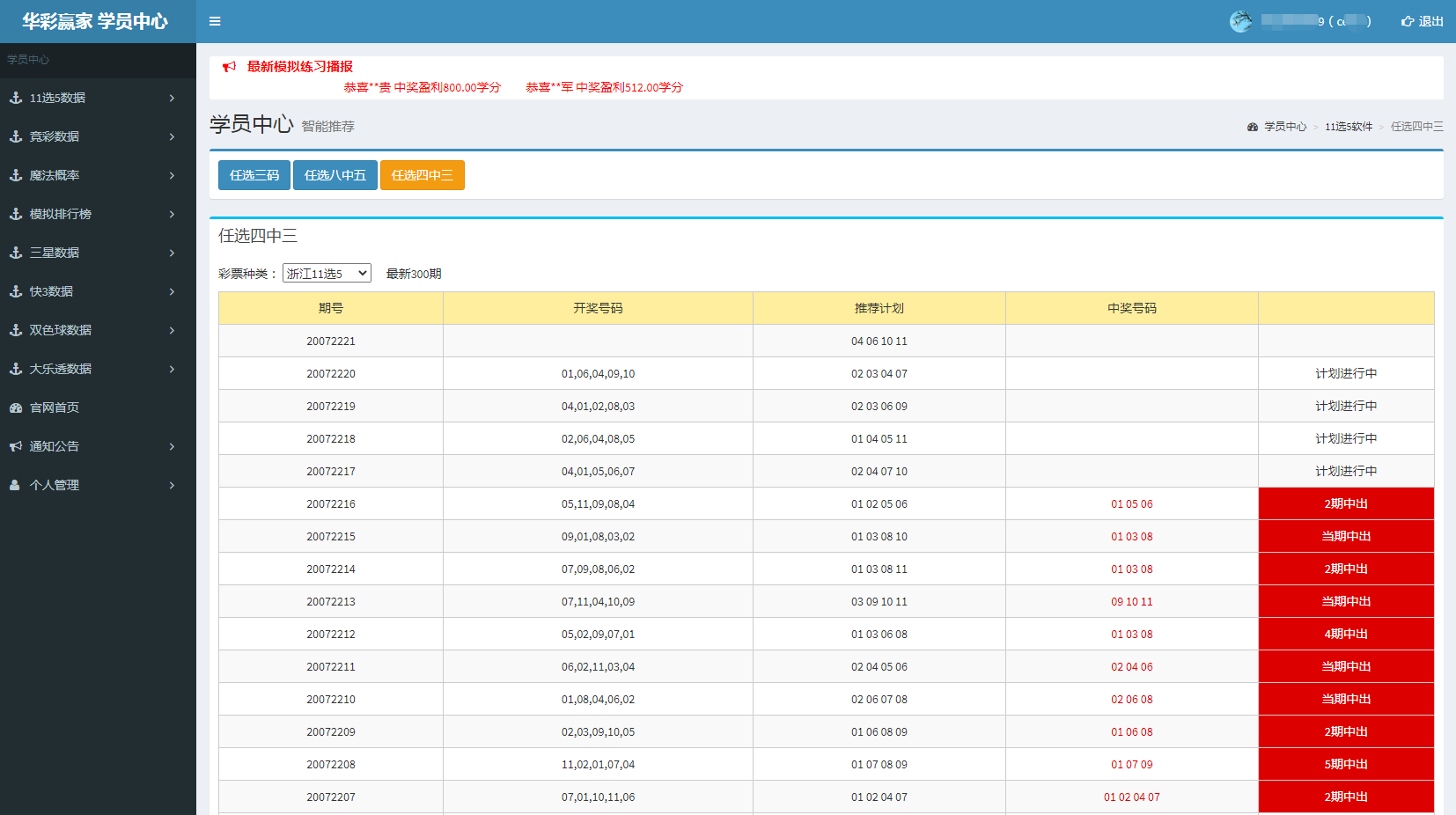Open the 个人管理 sidebar menu
Screen dimensions: 1456x815
click(98, 485)
